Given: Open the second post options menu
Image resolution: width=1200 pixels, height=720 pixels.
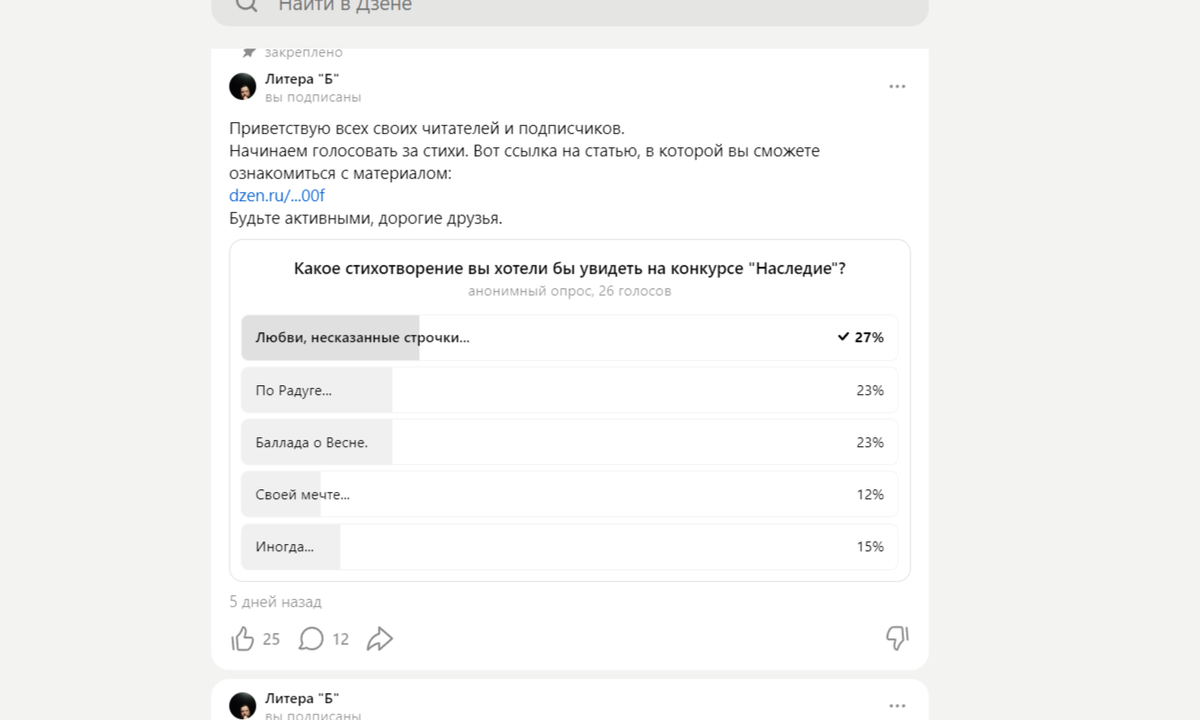Looking at the screenshot, I should (897, 704).
